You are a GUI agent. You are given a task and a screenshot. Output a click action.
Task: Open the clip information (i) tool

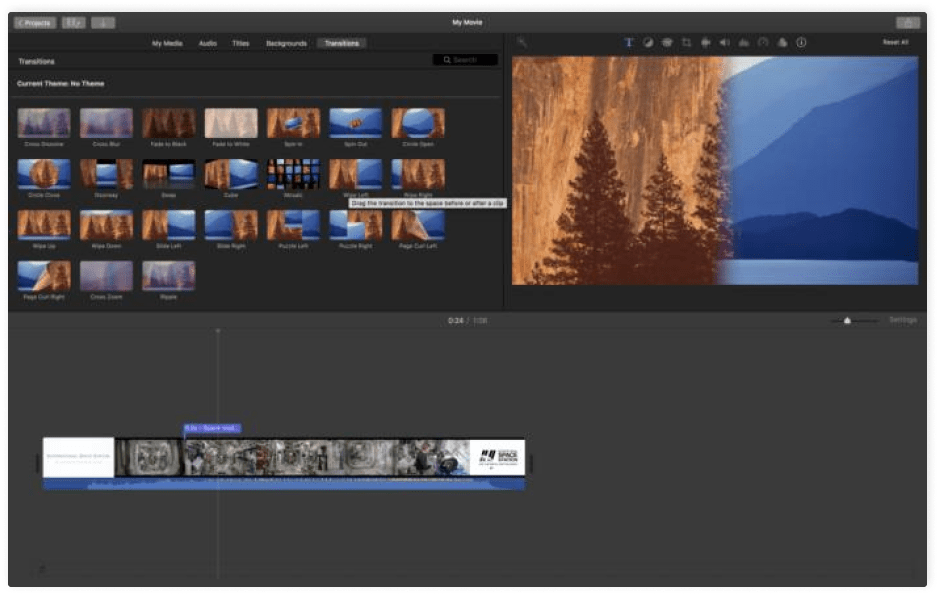(801, 42)
